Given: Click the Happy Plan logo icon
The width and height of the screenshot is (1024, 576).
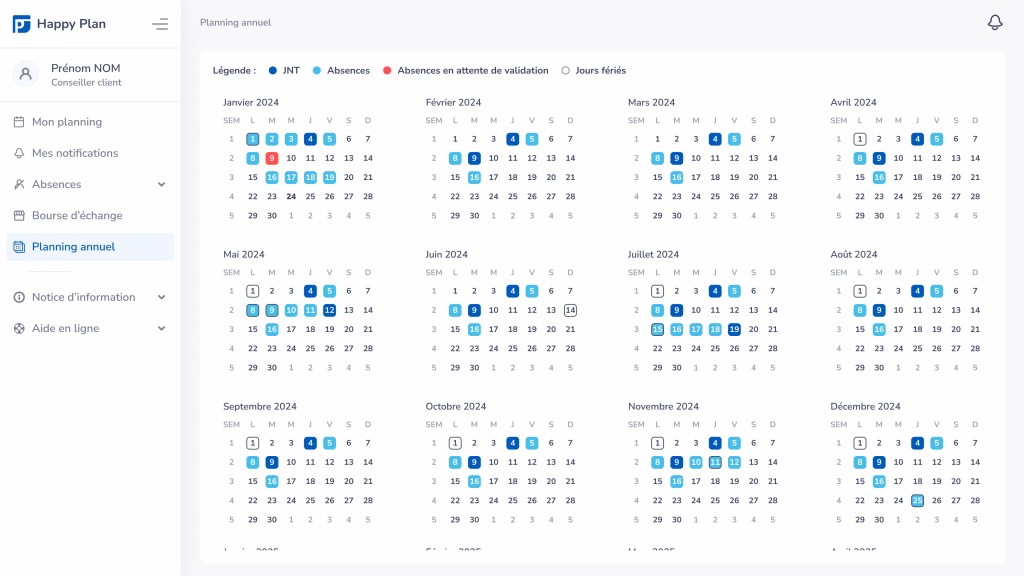Looking at the screenshot, I should pyautogui.click(x=21, y=24).
